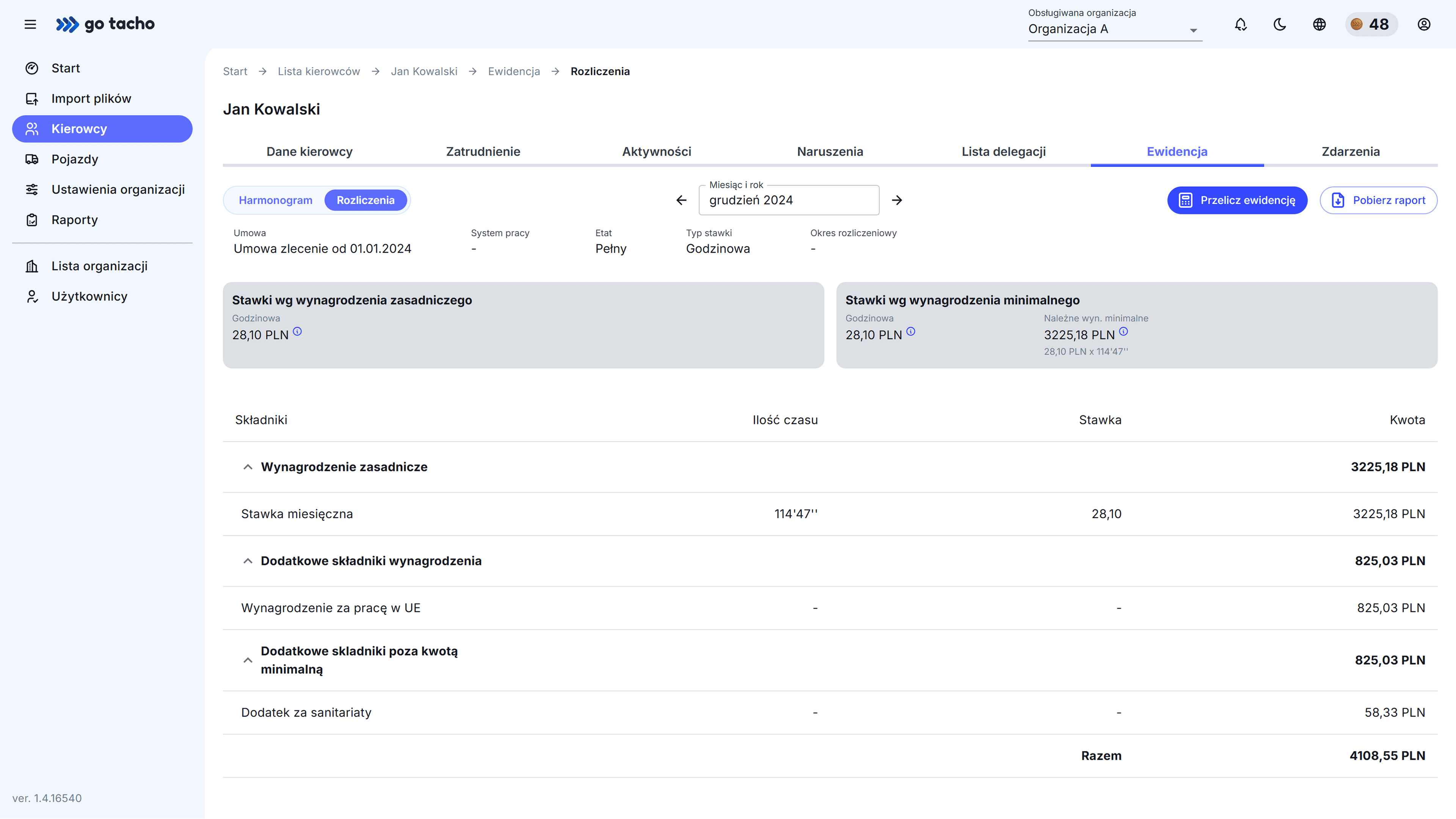The height and width of the screenshot is (819, 1456).
Task: Open Użytkownicy in sidebar
Action: [102, 296]
